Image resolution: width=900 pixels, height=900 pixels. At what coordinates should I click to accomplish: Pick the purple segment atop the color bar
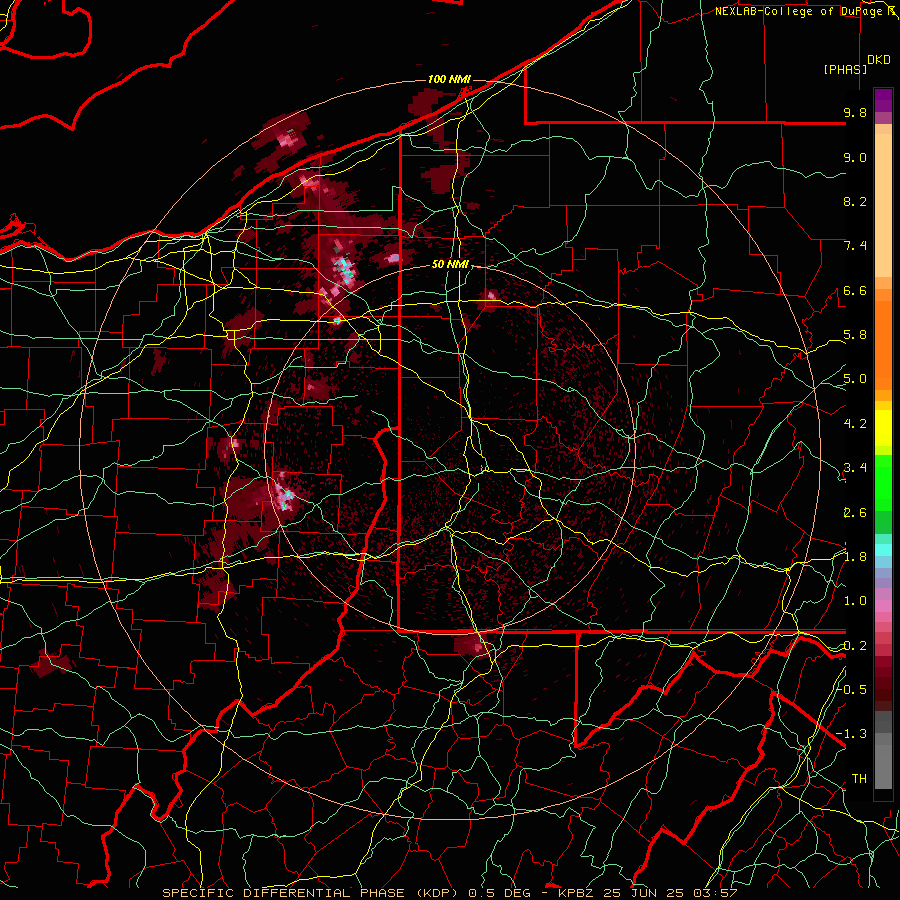(x=883, y=100)
